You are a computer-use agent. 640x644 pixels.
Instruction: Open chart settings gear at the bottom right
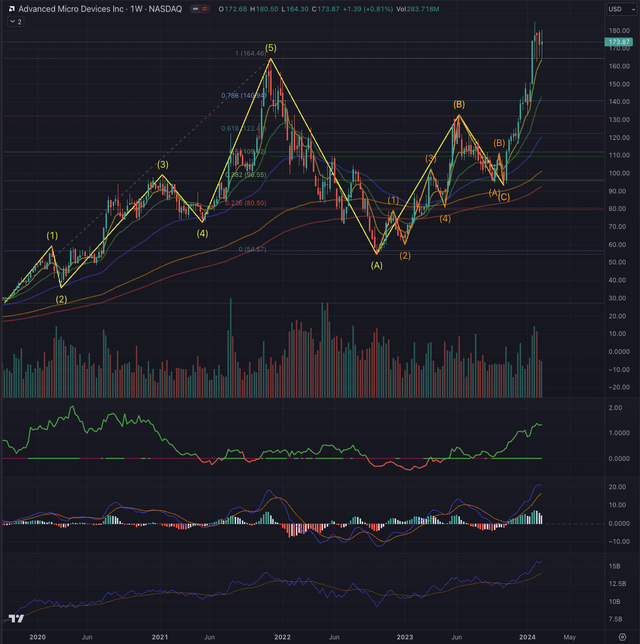[622, 637]
